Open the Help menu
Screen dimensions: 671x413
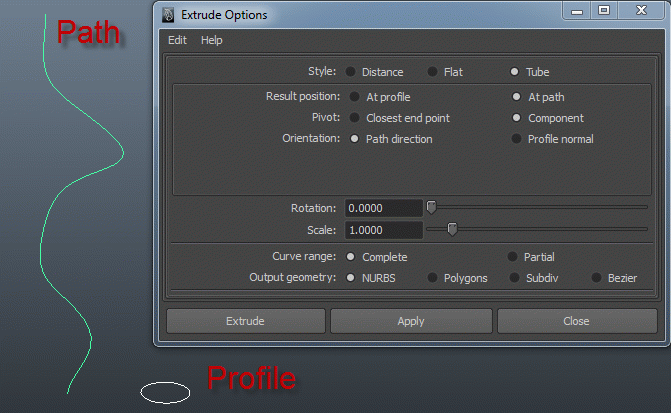tap(211, 41)
